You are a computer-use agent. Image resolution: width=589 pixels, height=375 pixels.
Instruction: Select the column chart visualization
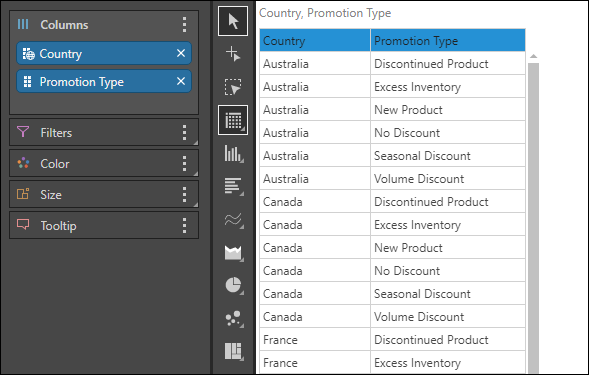tap(233, 153)
